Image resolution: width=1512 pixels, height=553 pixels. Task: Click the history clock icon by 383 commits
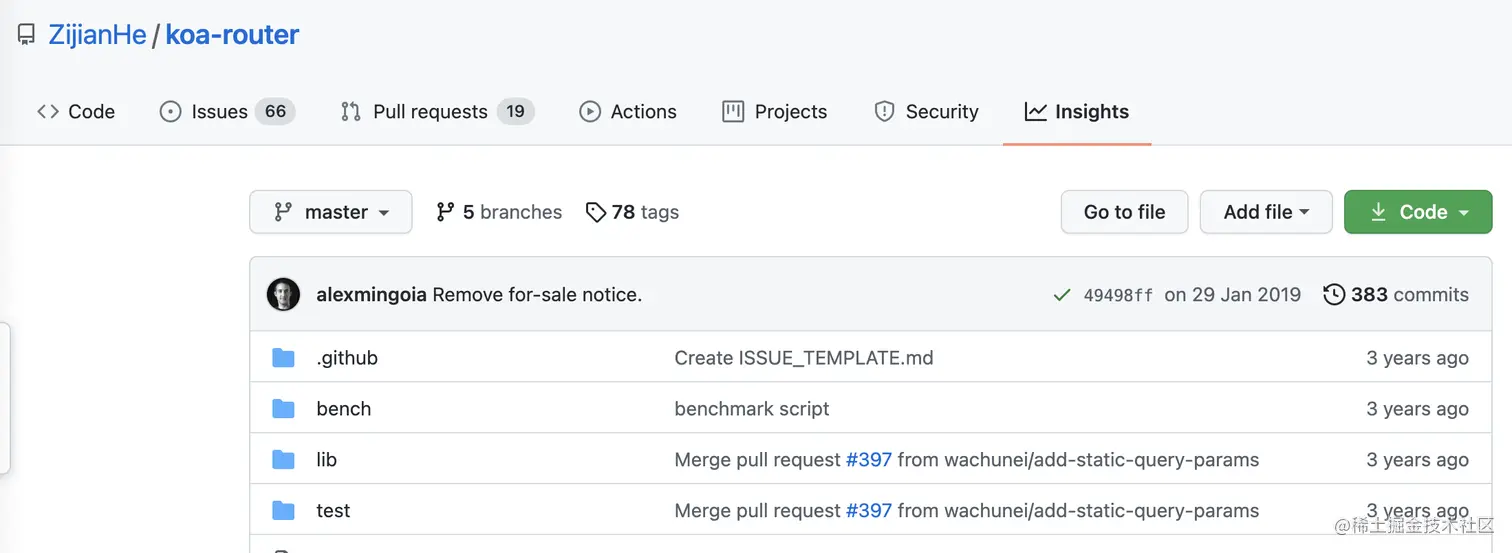point(1334,295)
